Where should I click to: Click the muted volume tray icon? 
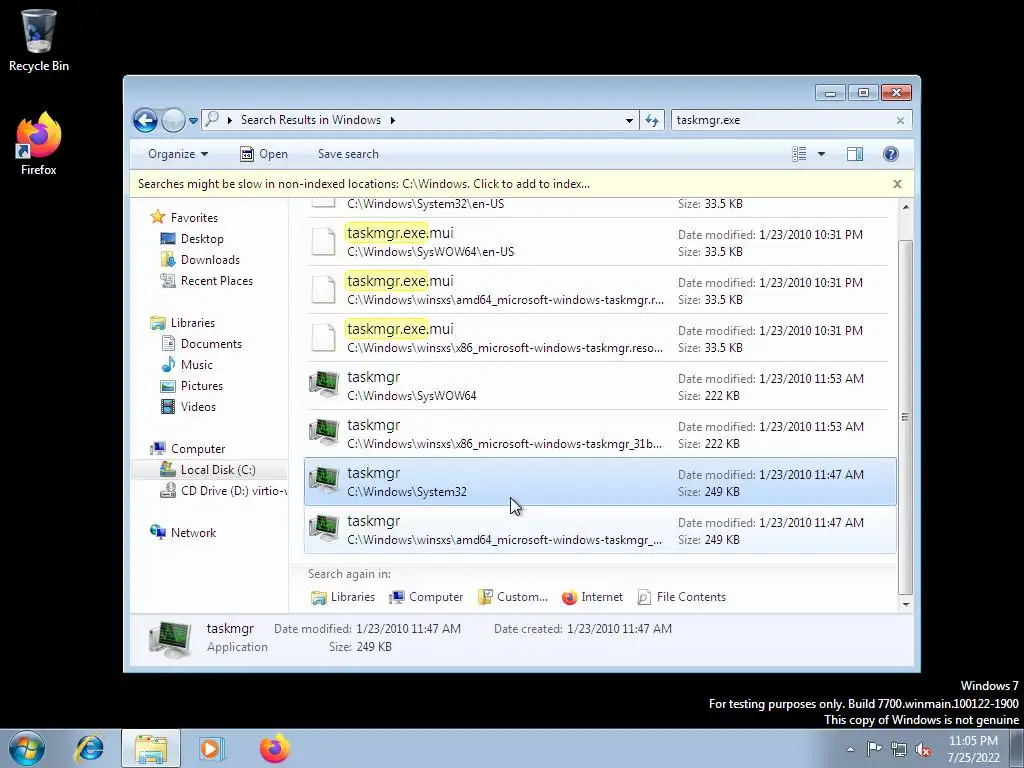(923, 749)
